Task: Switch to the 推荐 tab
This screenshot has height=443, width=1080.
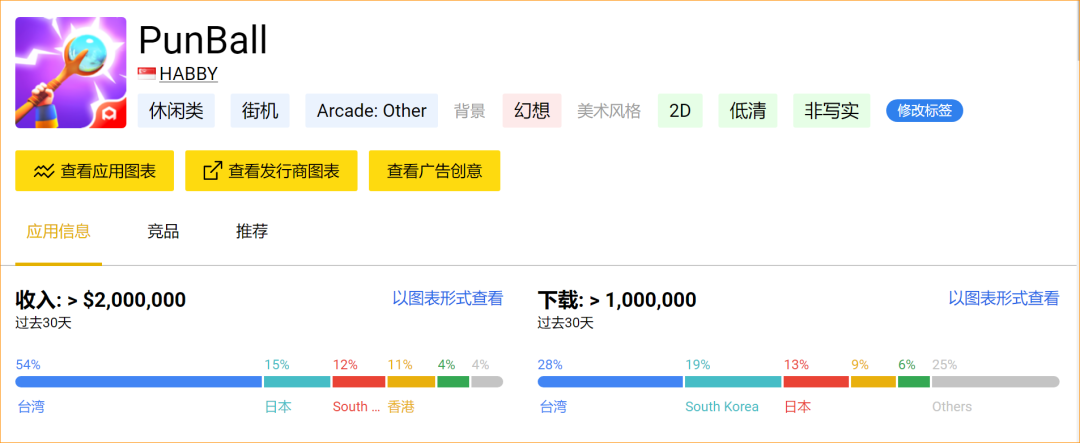Action: (252, 231)
